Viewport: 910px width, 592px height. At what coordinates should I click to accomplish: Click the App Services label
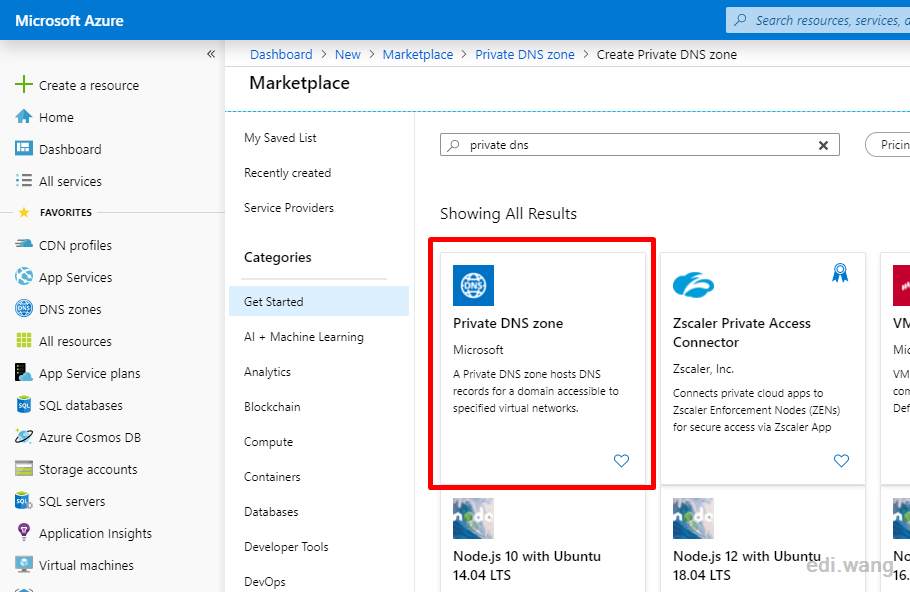click(x=75, y=277)
